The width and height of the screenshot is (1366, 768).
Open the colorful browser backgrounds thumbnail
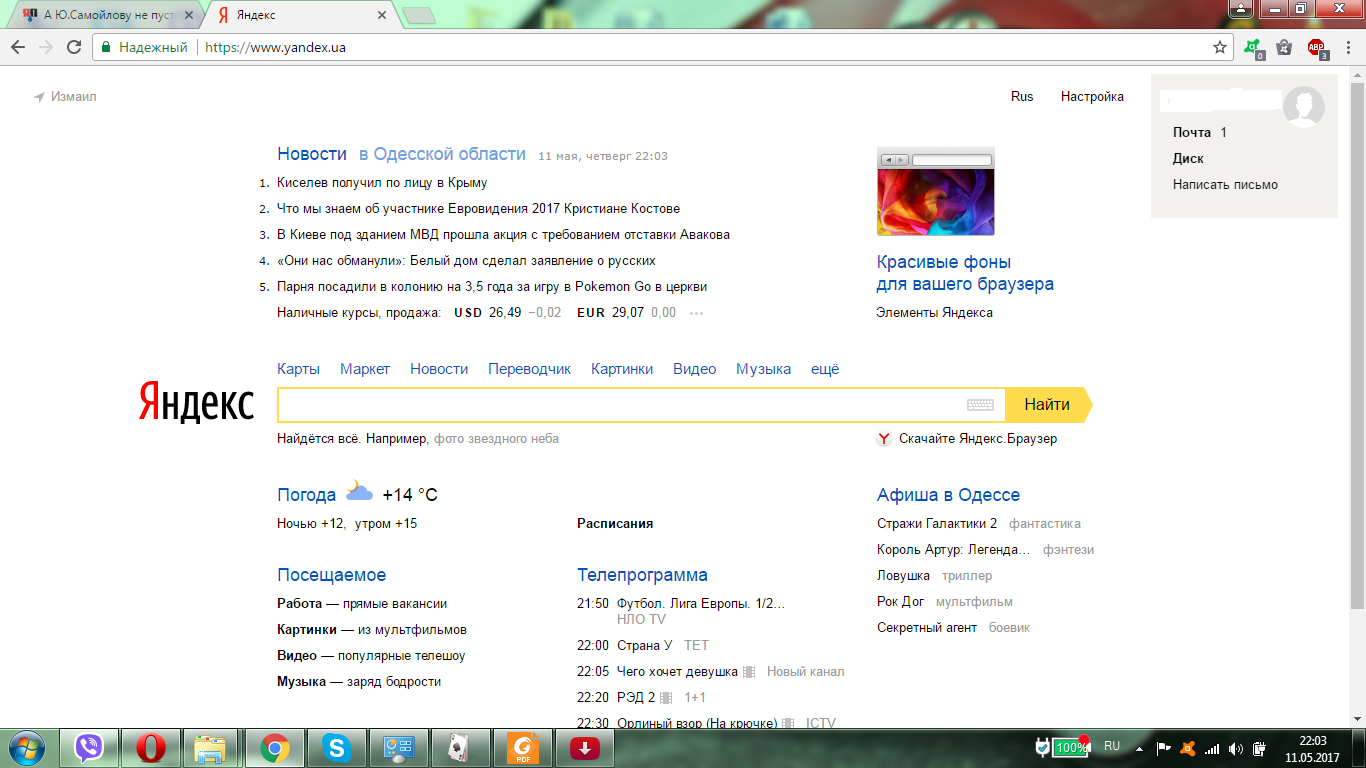click(936, 192)
